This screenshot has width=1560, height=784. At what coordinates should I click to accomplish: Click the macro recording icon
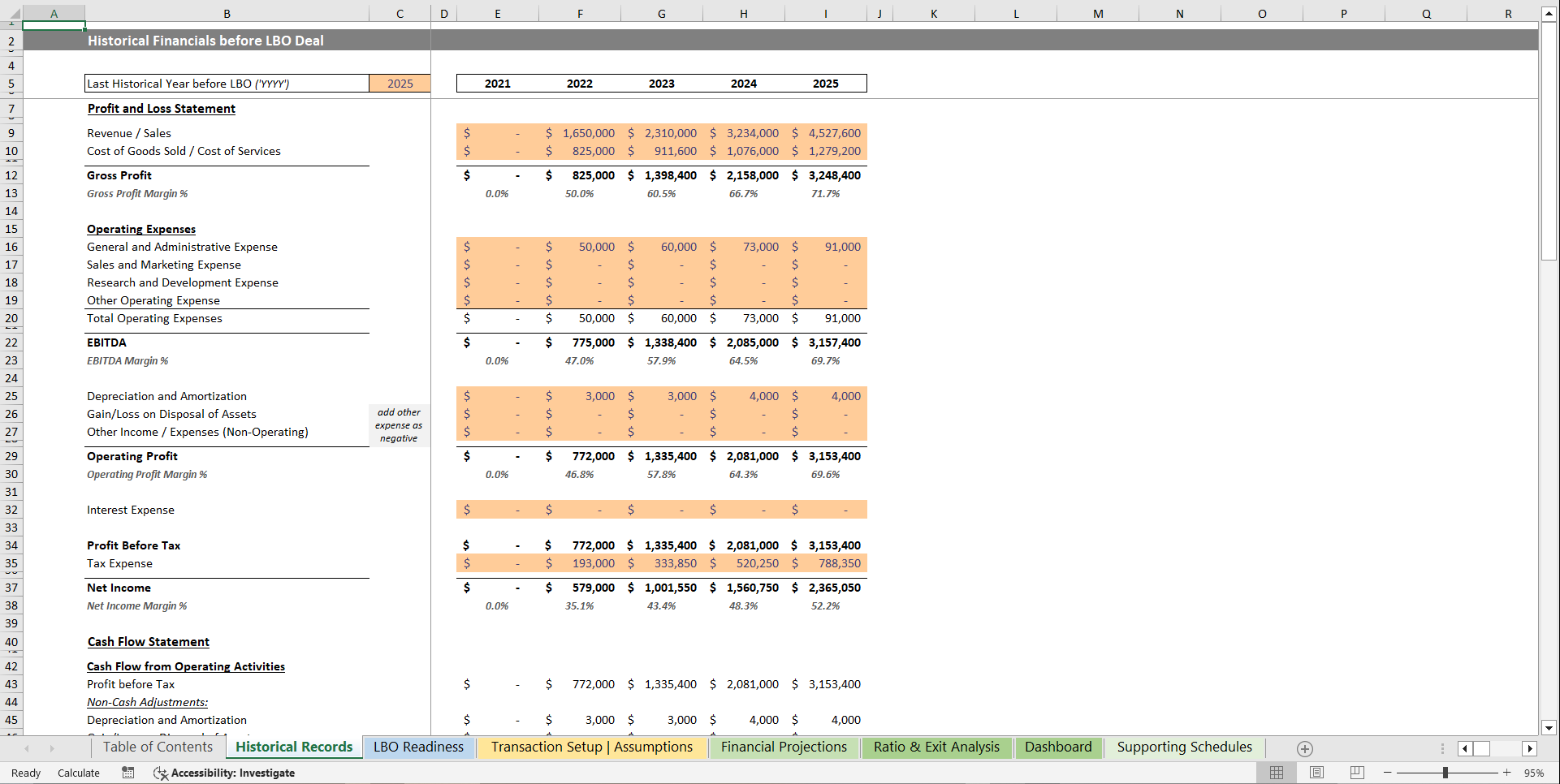click(x=127, y=773)
